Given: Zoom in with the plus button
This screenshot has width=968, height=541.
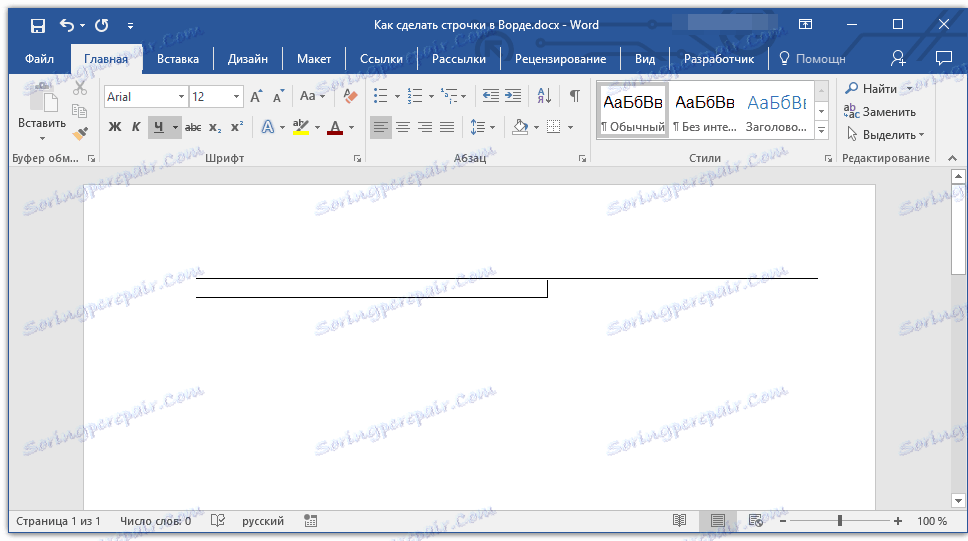Looking at the screenshot, I should (x=898, y=521).
